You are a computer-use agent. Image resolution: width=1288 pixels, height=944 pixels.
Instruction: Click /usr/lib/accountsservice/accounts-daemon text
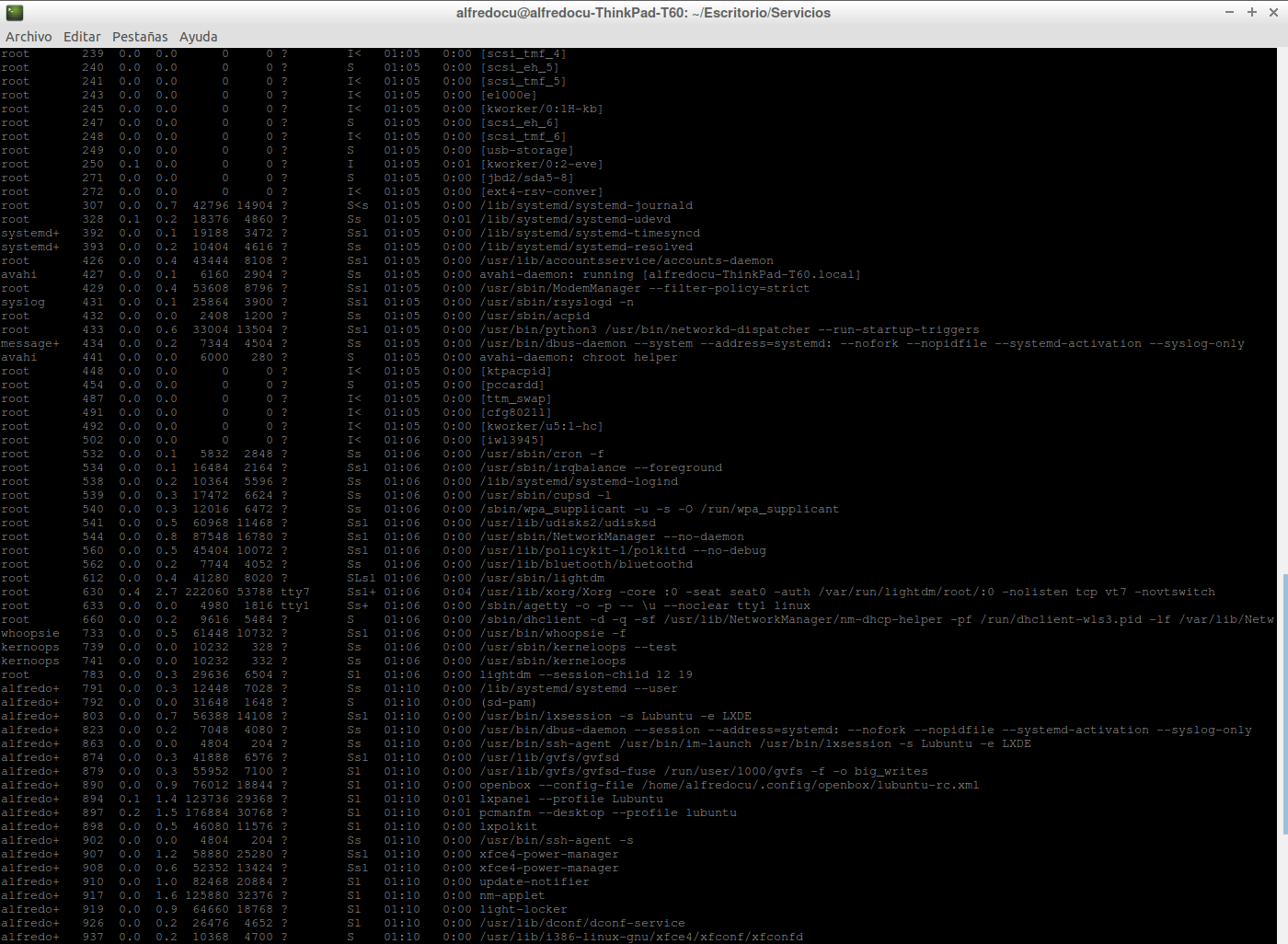coord(627,261)
